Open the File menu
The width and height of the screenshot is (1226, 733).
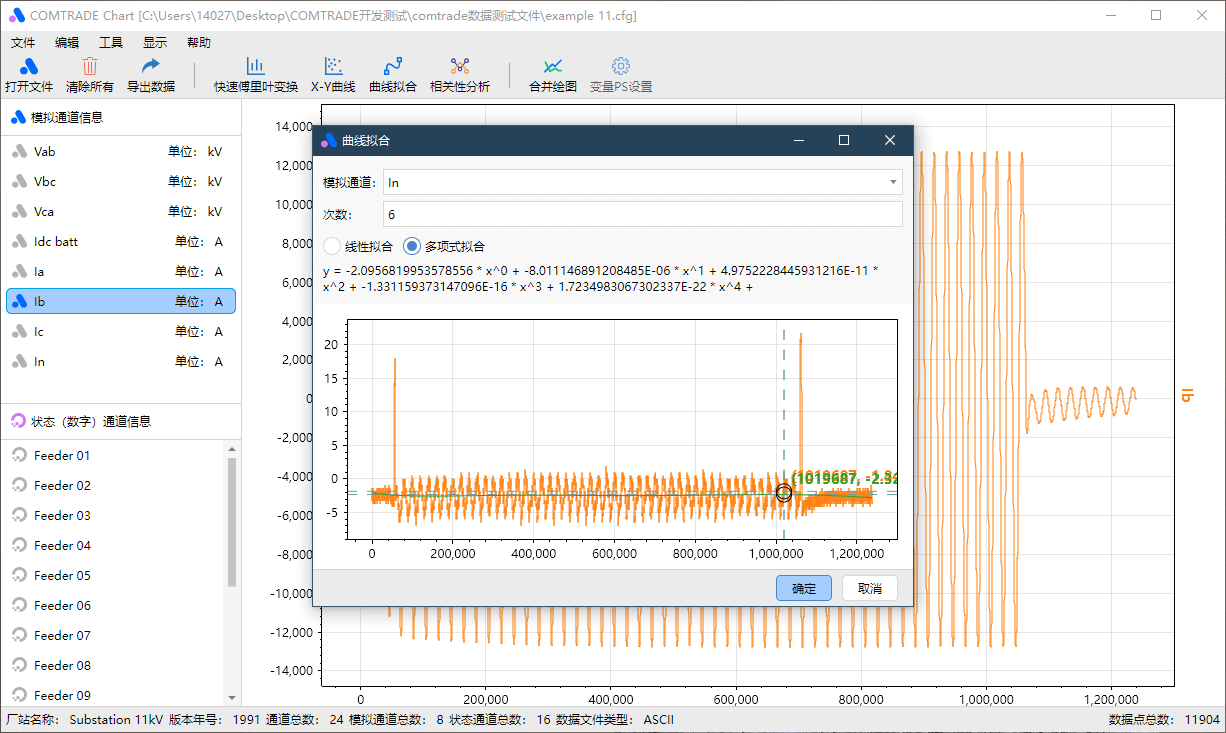coord(23,43)
